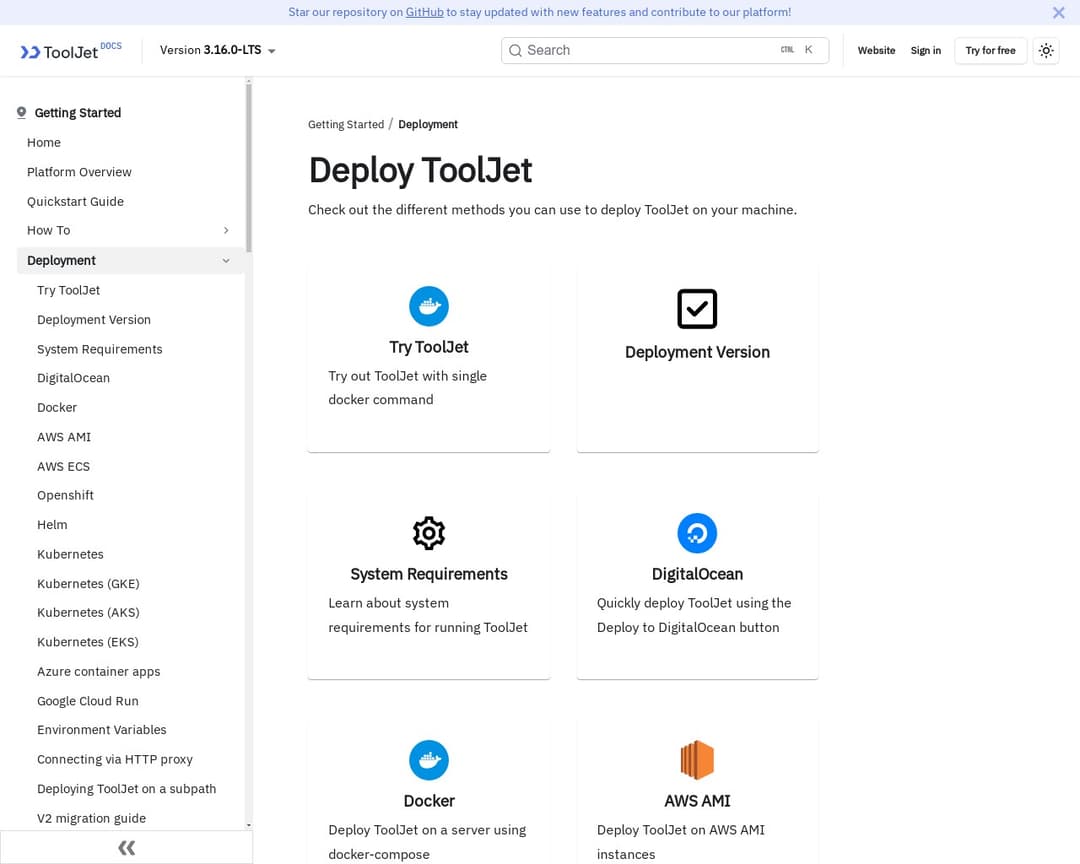Open the Try ToolJet card title
1080x864 pixels.
(x=428, y=347)
